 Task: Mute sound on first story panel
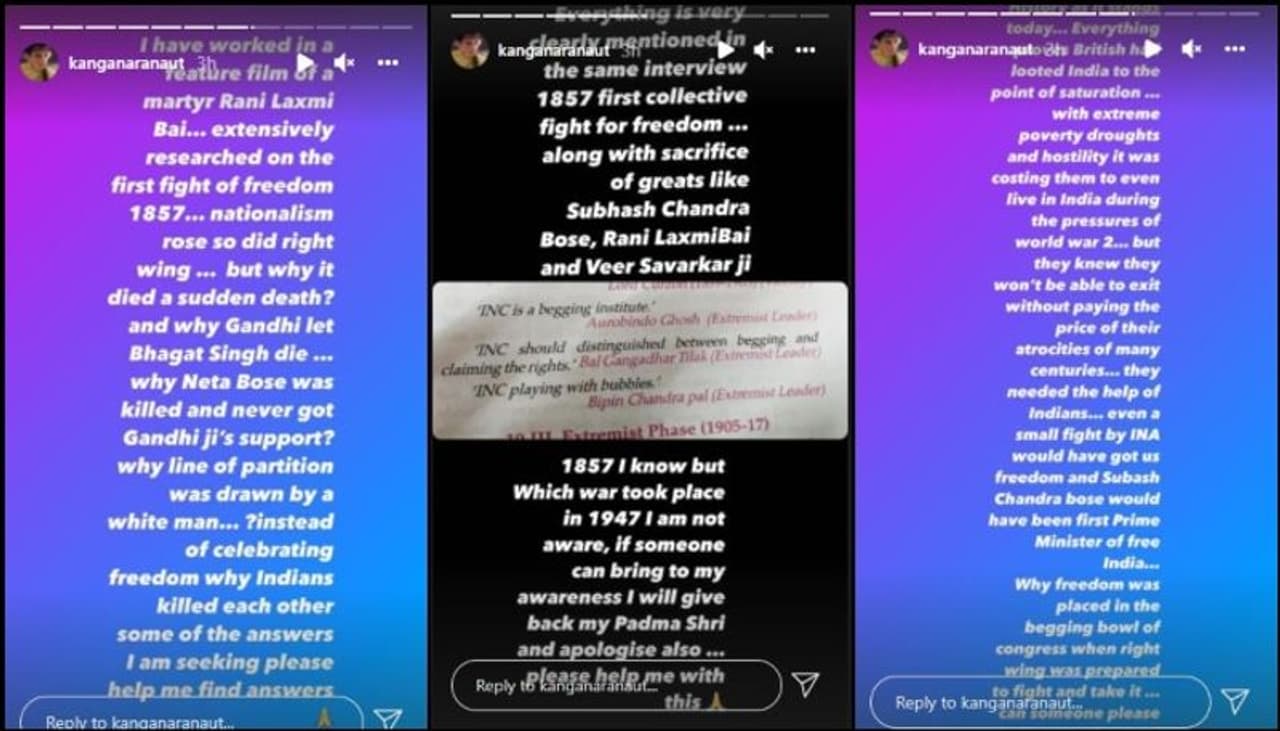tap(344, 63)
